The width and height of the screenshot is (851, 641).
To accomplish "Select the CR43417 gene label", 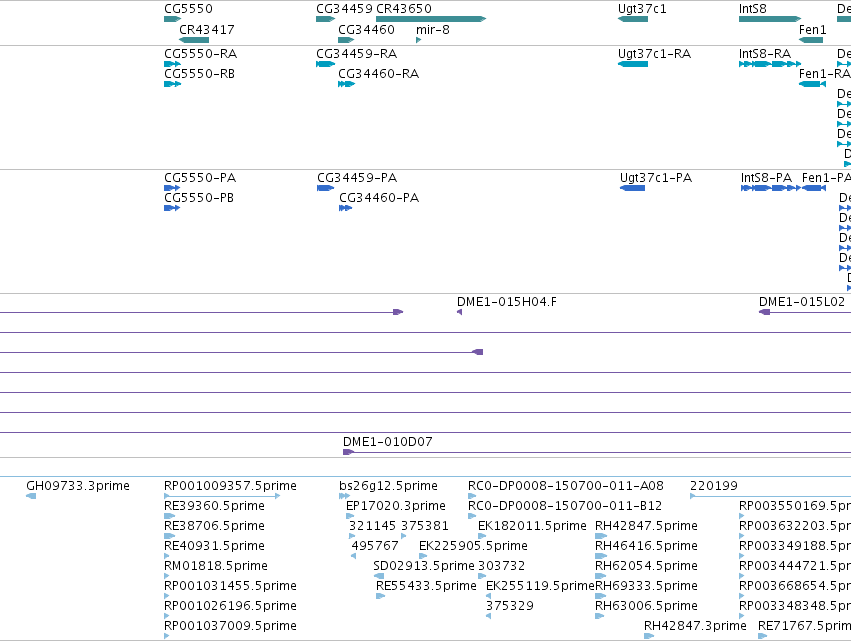I will click(207, 29).
